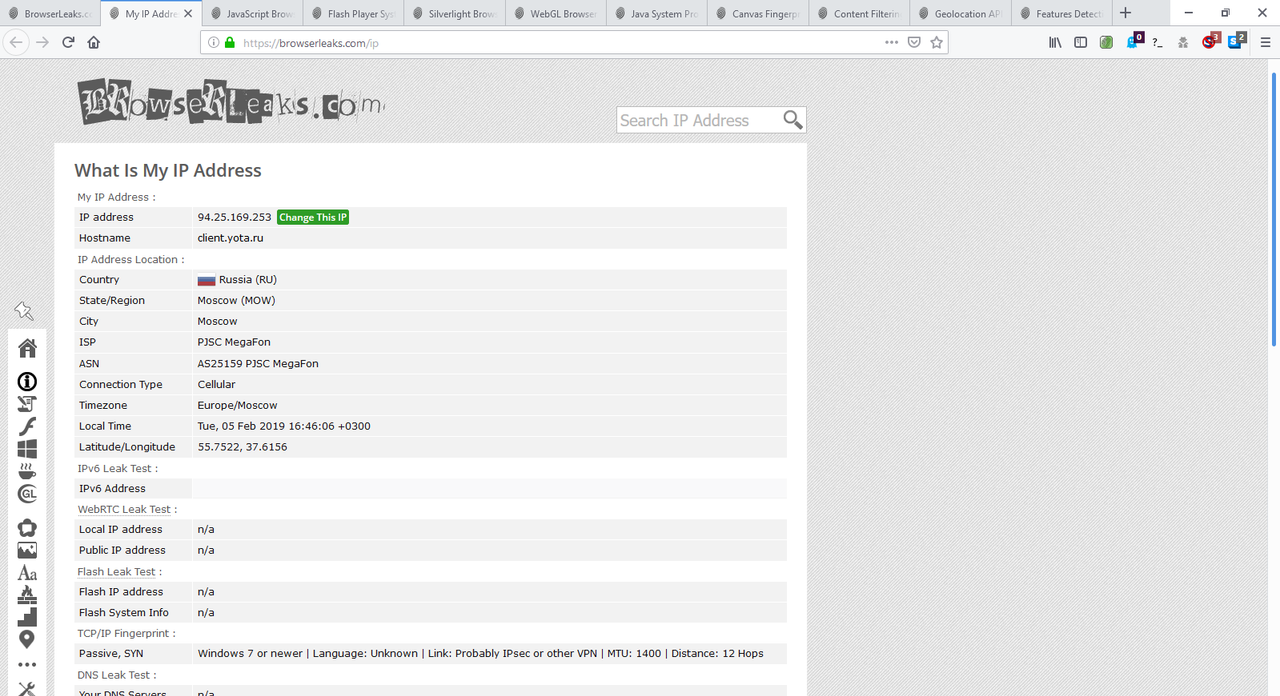The image size is (1280, 696).
Task: Open page actions three-dots in address bar
Action: pyautogui.click(x=891, y=42)
